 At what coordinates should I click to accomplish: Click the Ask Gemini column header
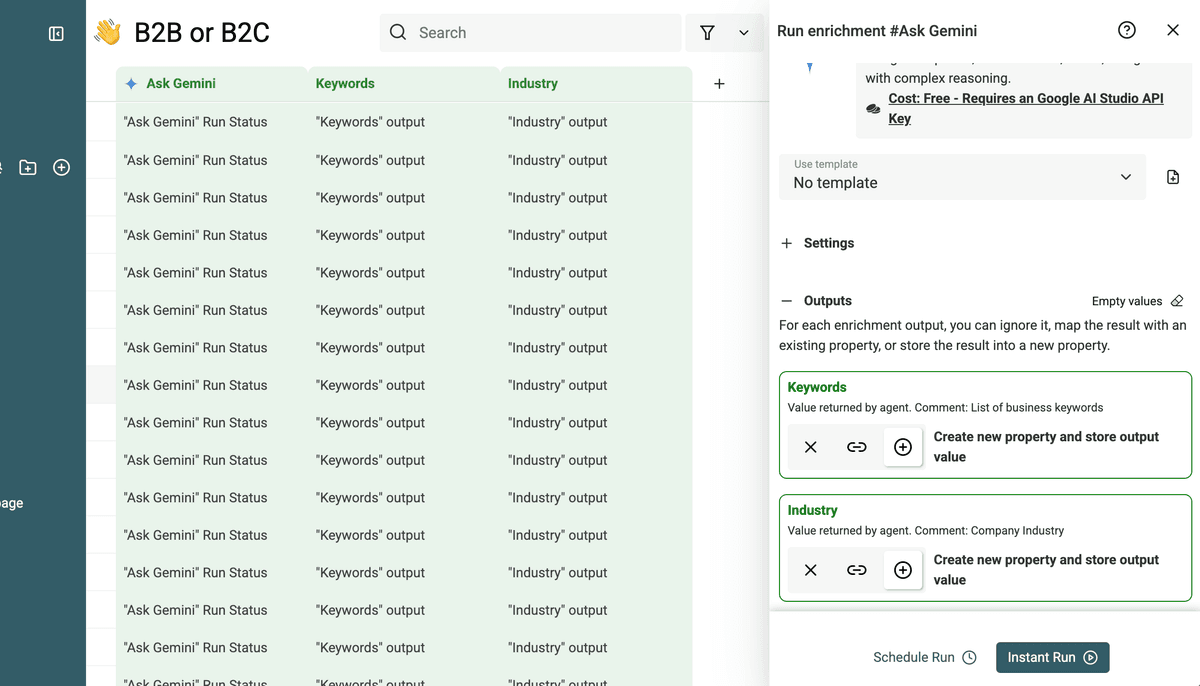point(212,84)
